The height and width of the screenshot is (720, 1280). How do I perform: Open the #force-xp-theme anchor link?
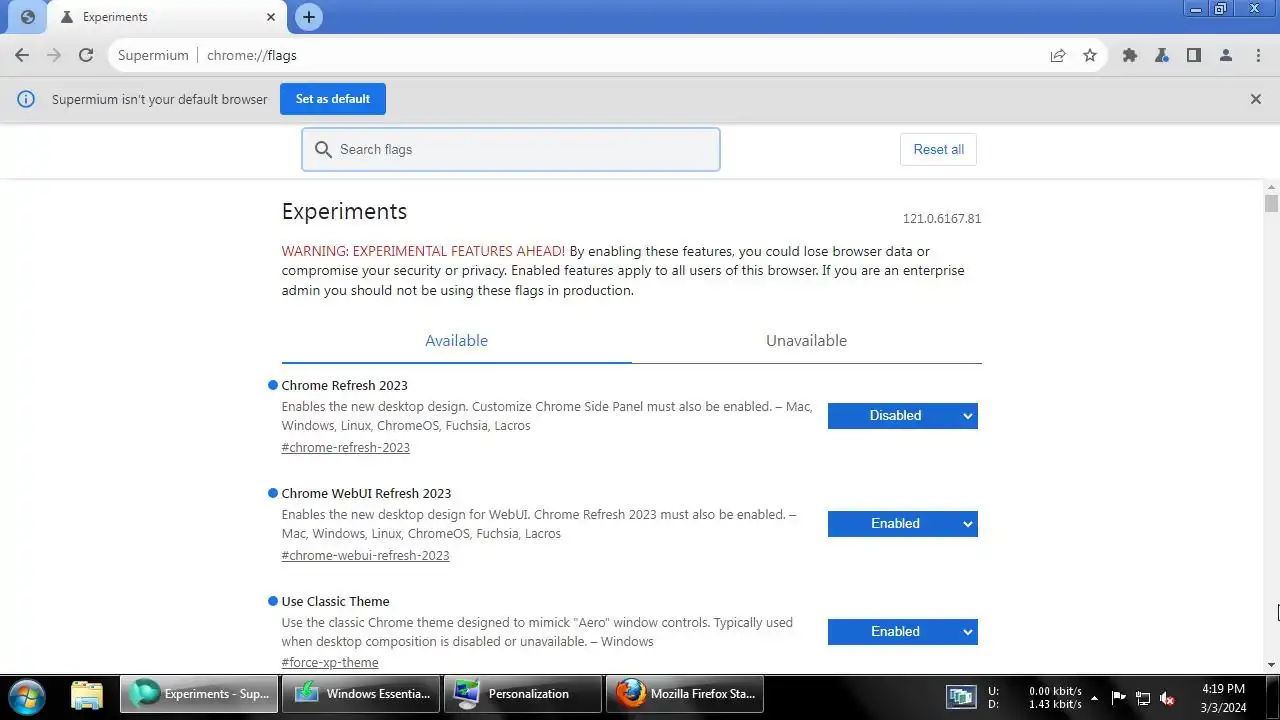(x=330, y=663)
